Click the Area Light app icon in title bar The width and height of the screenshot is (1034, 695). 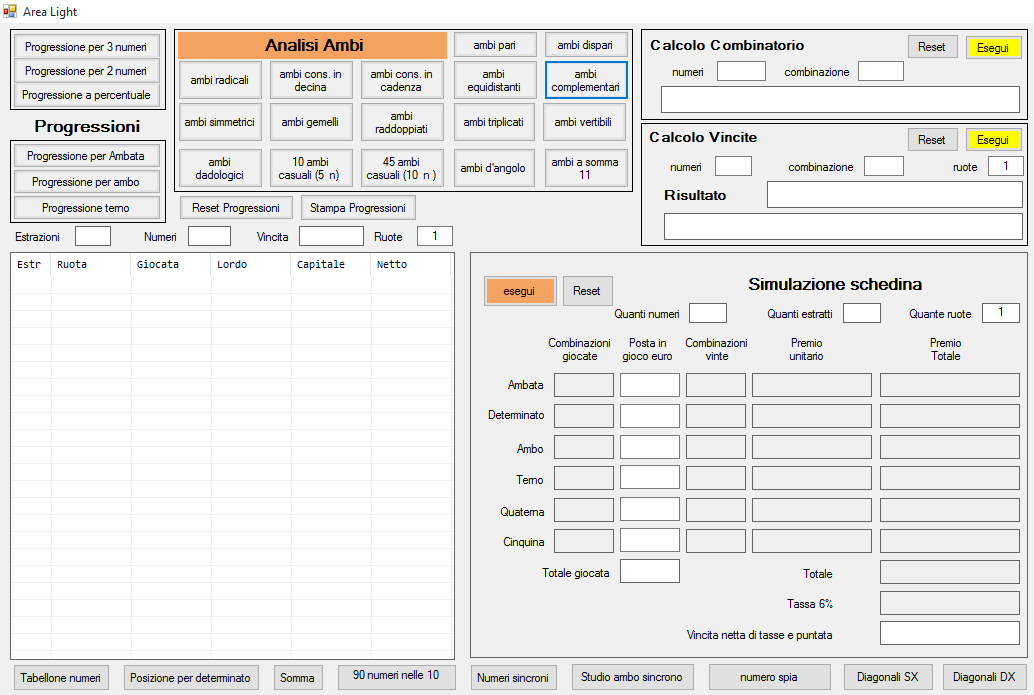click(10, 11)
